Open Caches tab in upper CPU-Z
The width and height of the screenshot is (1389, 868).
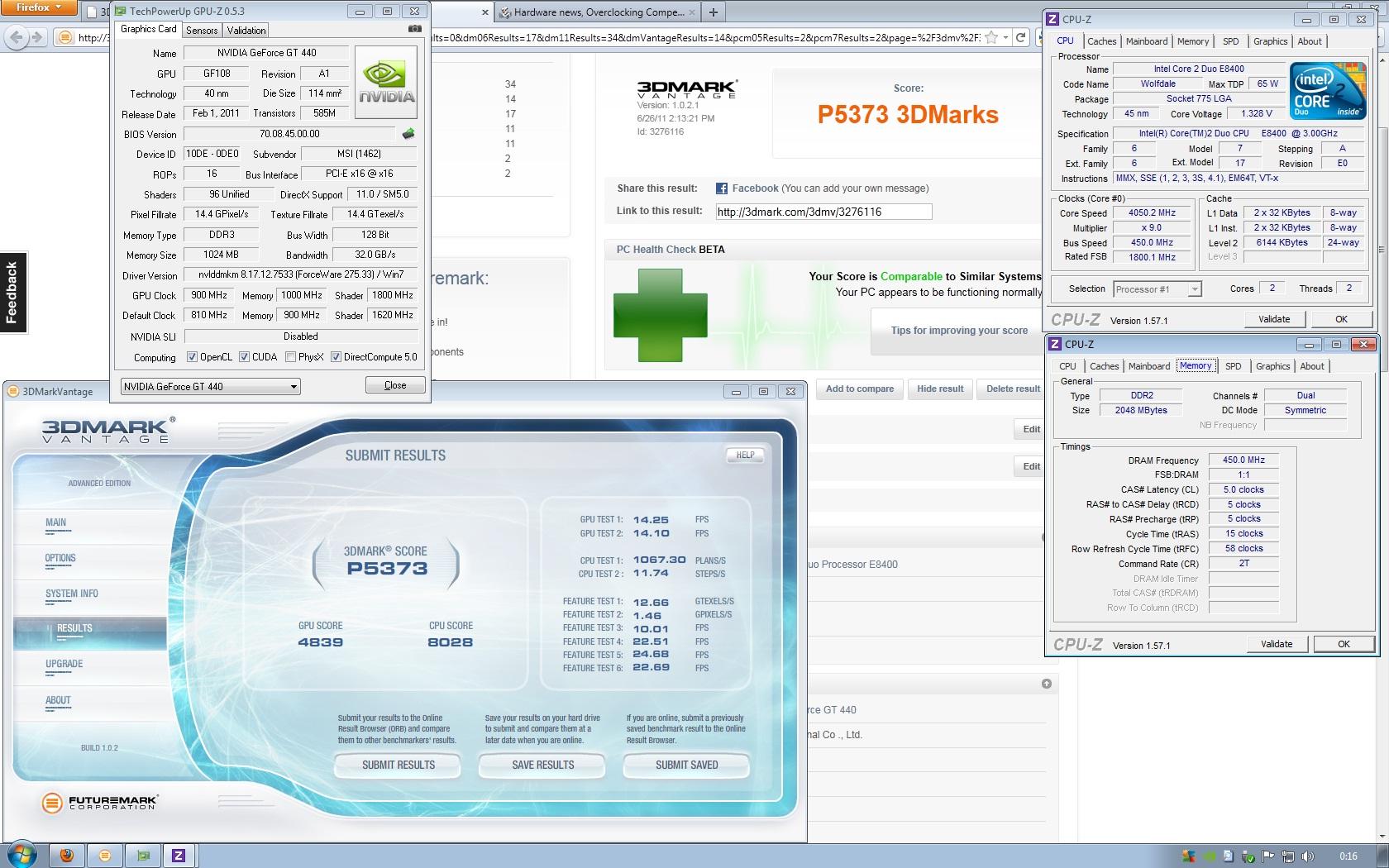1102,41
